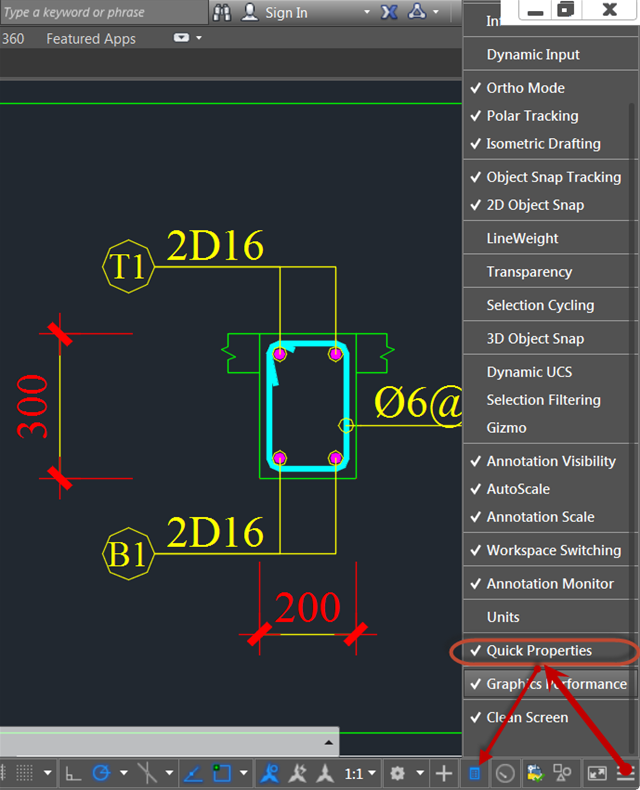Focus the keyword or phrase search field
Screen dimensions: 640x790
point(103,12)
